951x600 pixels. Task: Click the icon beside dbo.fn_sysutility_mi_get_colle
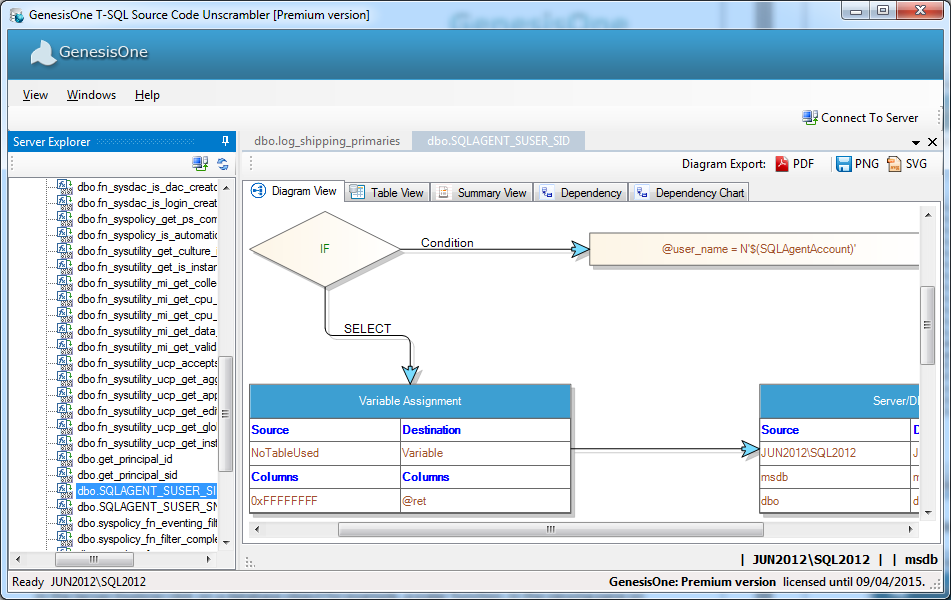tap(64, 283)
